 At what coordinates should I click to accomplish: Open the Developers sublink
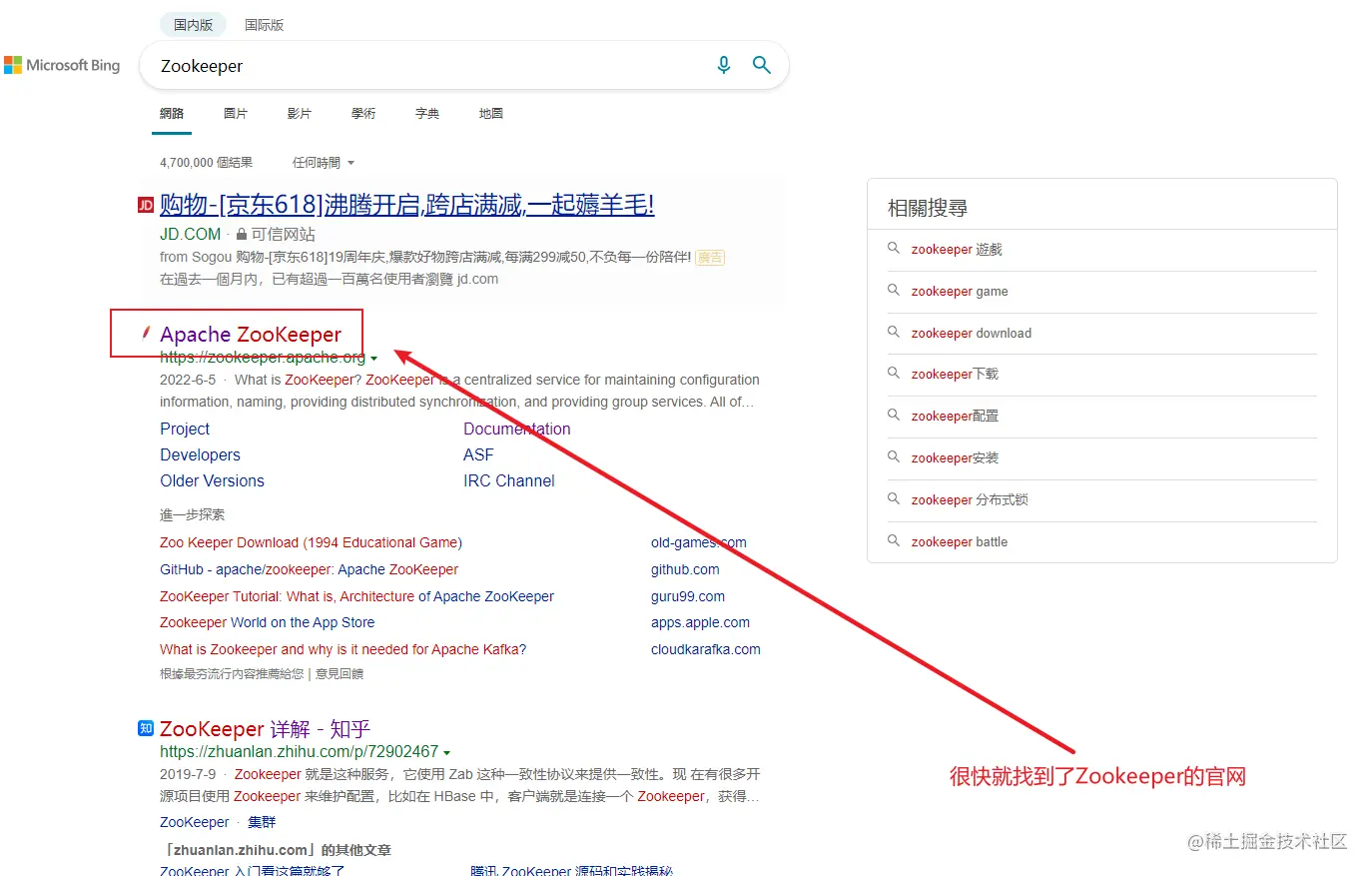(200, 454)
